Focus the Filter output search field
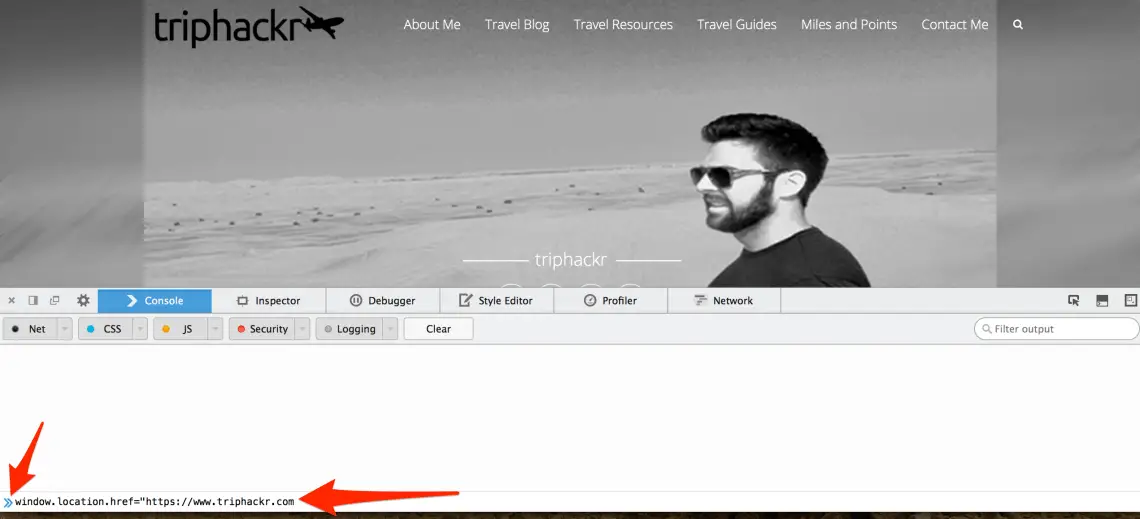 [x=1056, y=329]
